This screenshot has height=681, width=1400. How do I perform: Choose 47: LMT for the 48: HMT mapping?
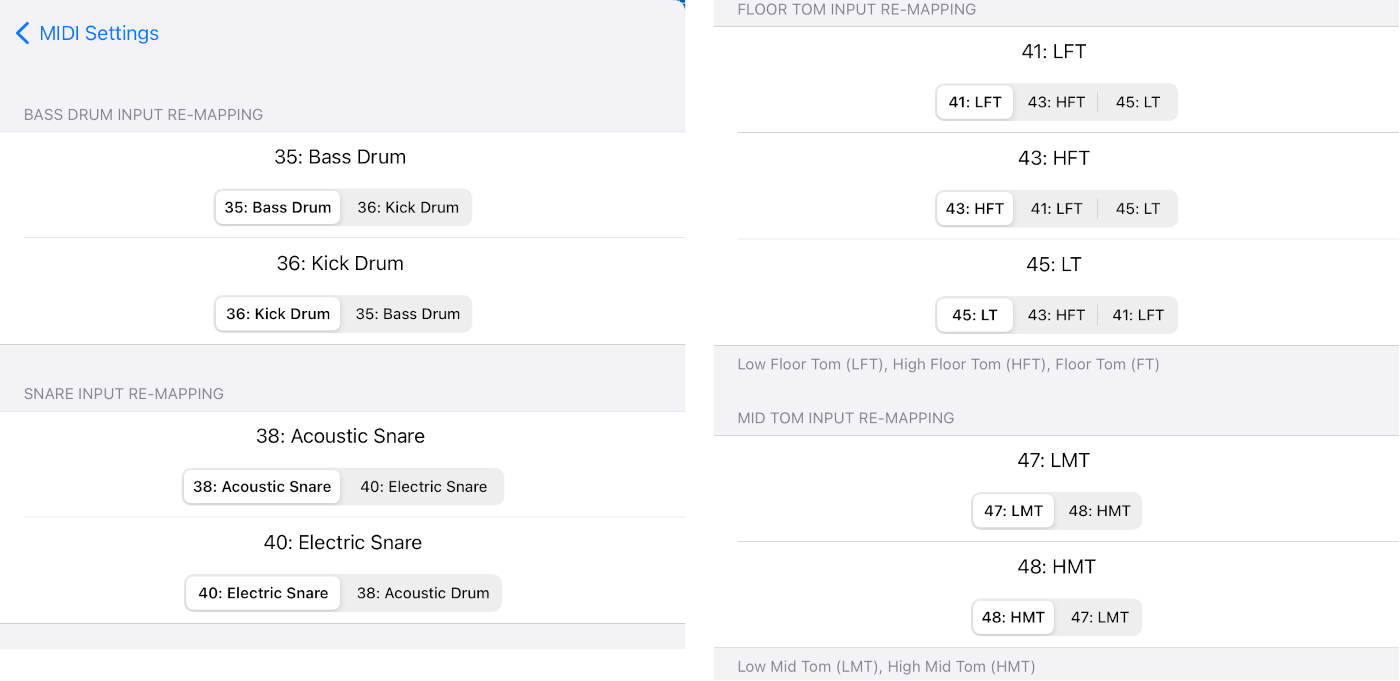click(1099, 617)
